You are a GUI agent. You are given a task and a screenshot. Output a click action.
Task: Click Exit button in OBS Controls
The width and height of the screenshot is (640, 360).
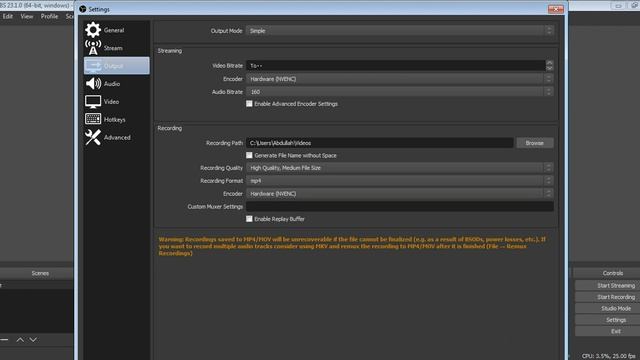click(x=607, y=331)
